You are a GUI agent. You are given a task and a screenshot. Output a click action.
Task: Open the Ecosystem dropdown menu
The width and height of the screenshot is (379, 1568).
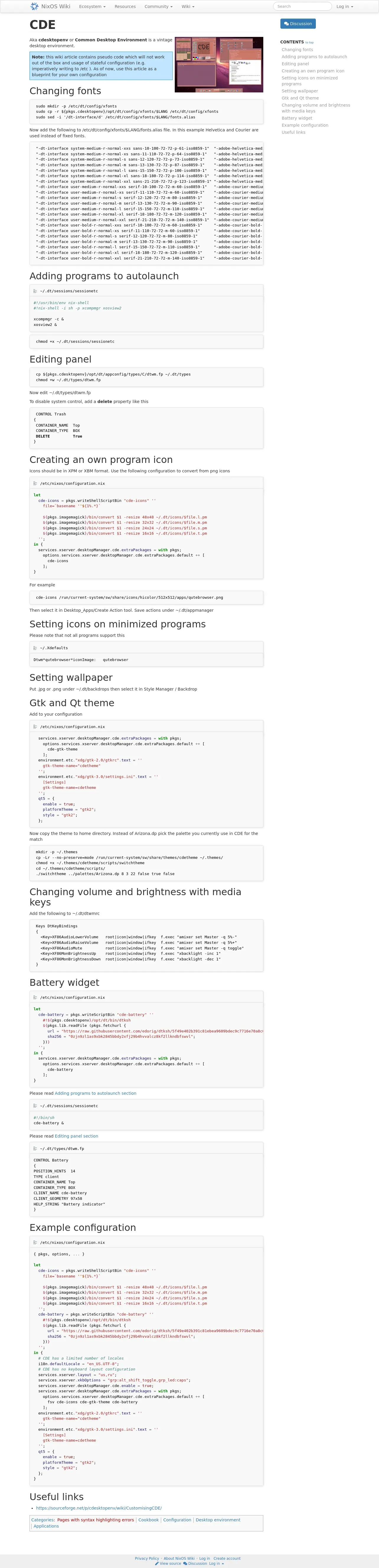click(92, 7)
